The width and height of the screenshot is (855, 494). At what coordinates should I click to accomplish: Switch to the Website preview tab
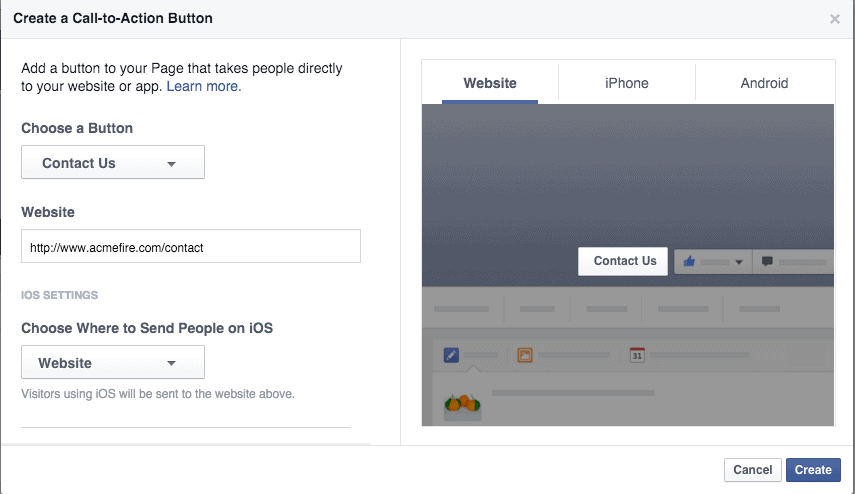click(490, 83)
